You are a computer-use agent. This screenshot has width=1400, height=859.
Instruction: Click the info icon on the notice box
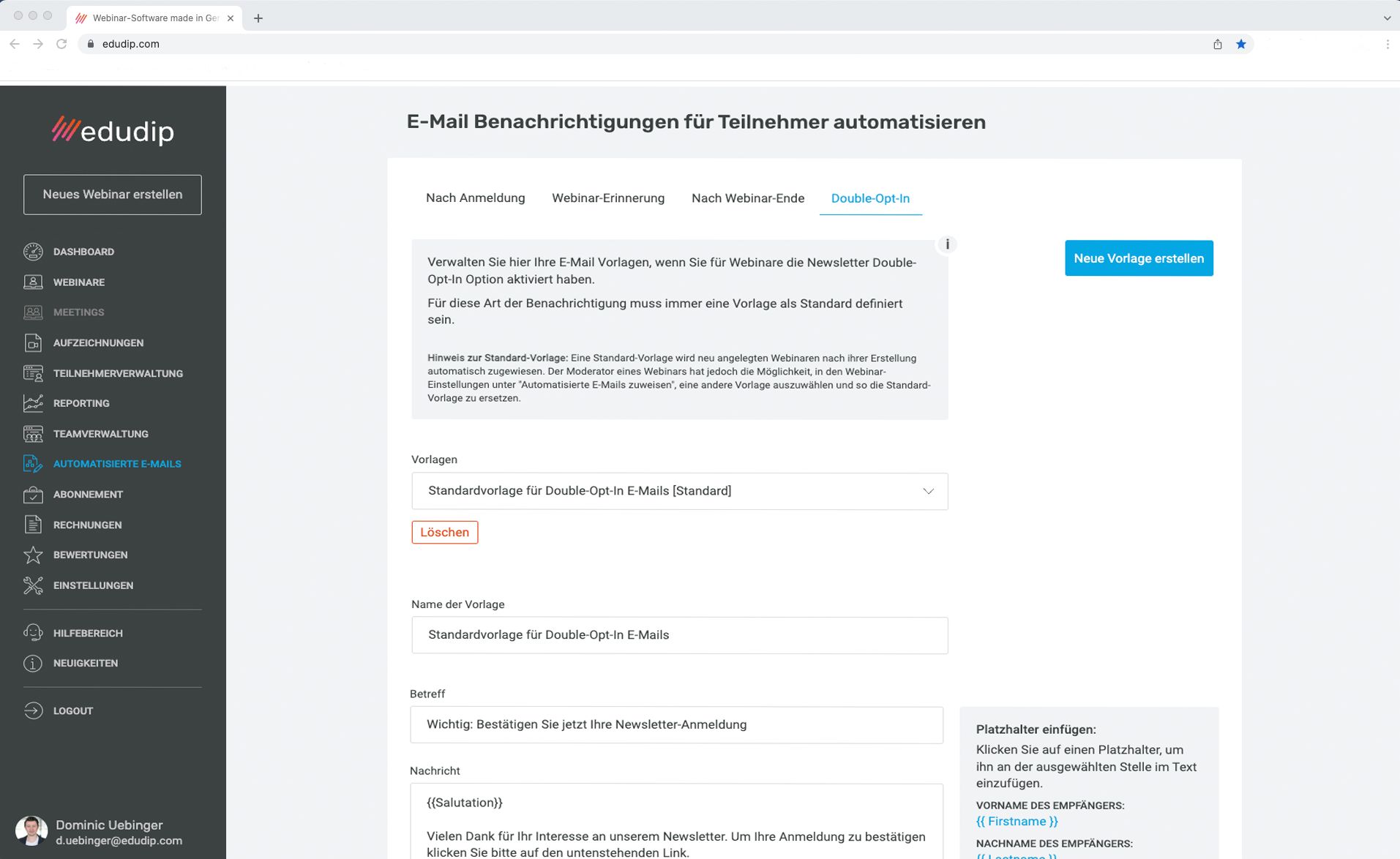[947, 244]
